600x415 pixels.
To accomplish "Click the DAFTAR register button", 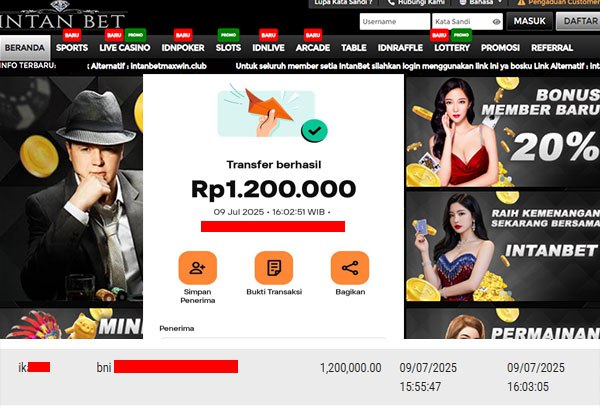I will tap(578, 21).
